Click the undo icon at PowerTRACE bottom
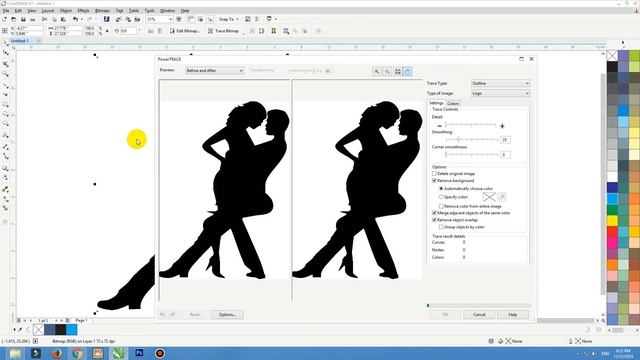This screenshot has height=360, width=640. click(163, 315)
